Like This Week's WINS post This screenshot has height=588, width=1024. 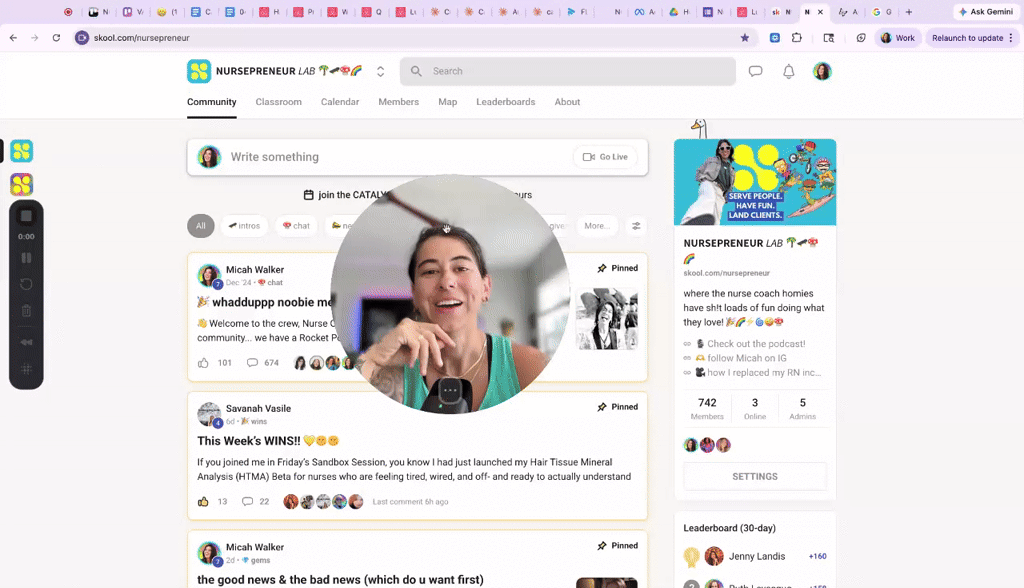click(203, 502)
